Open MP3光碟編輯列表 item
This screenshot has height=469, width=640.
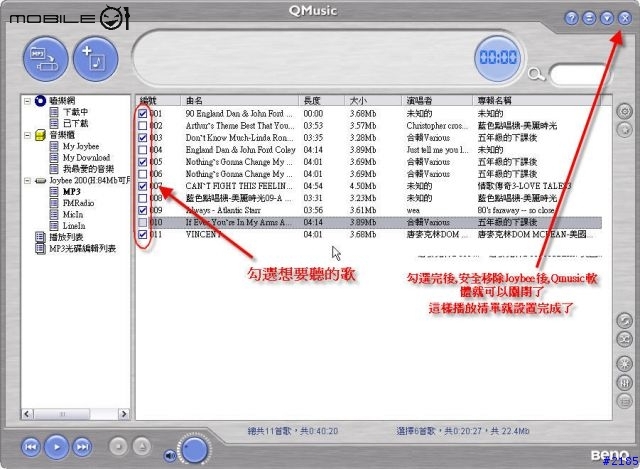(x=82, y=249)
